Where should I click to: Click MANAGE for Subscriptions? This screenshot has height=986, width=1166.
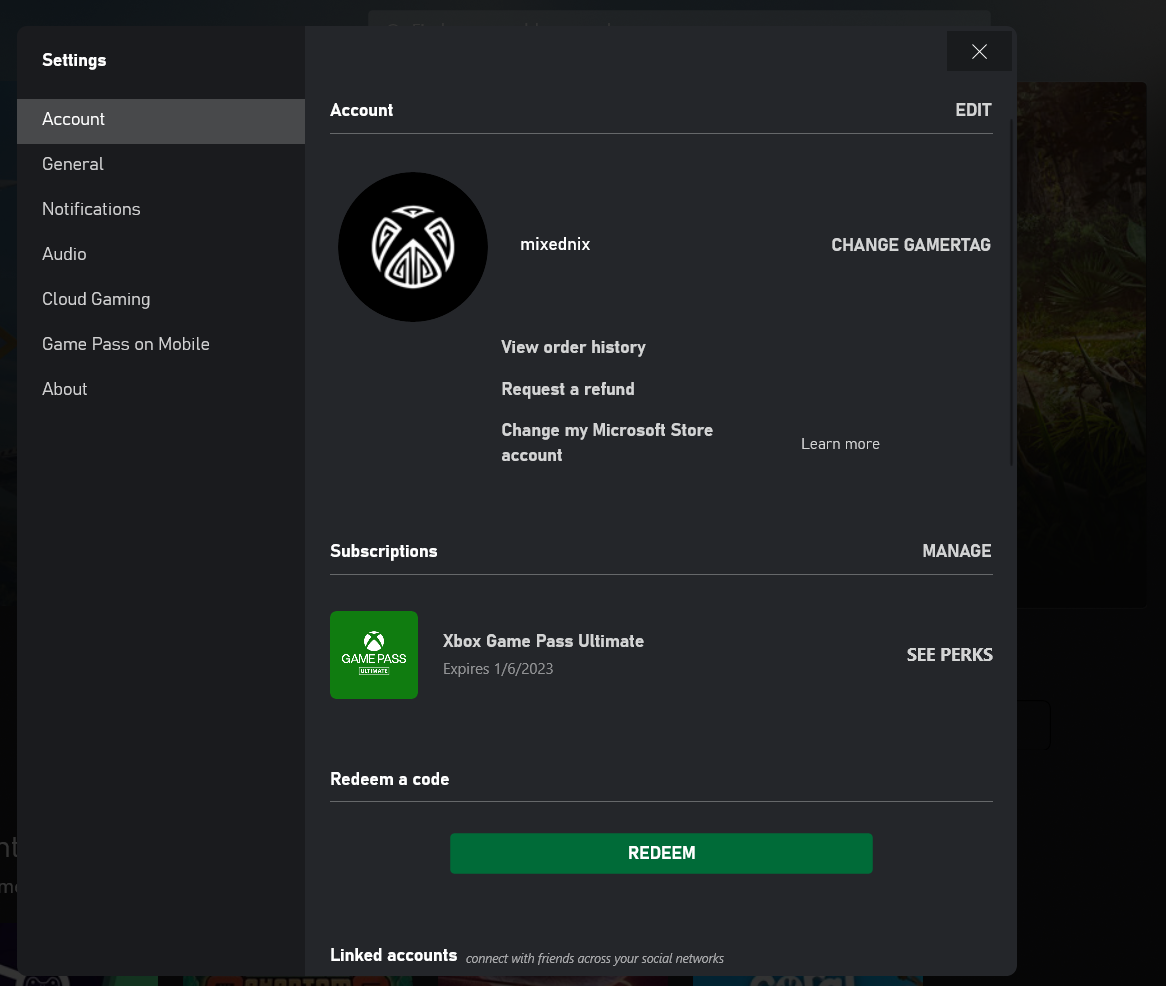(956, 551)
